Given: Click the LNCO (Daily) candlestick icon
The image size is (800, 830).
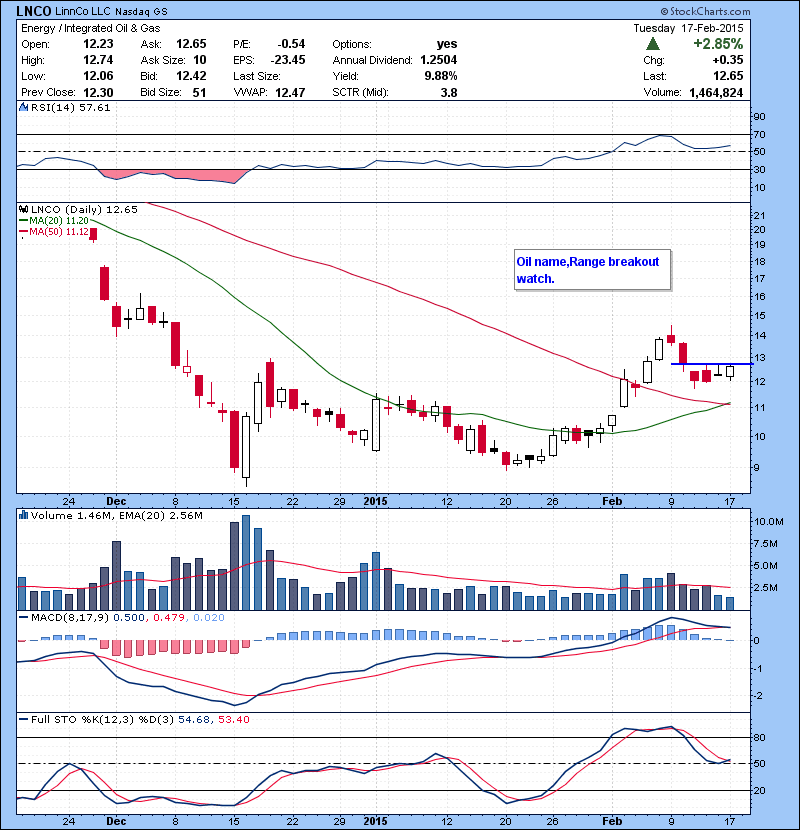Looking at the screenshot, I should [x=23, y=209].
